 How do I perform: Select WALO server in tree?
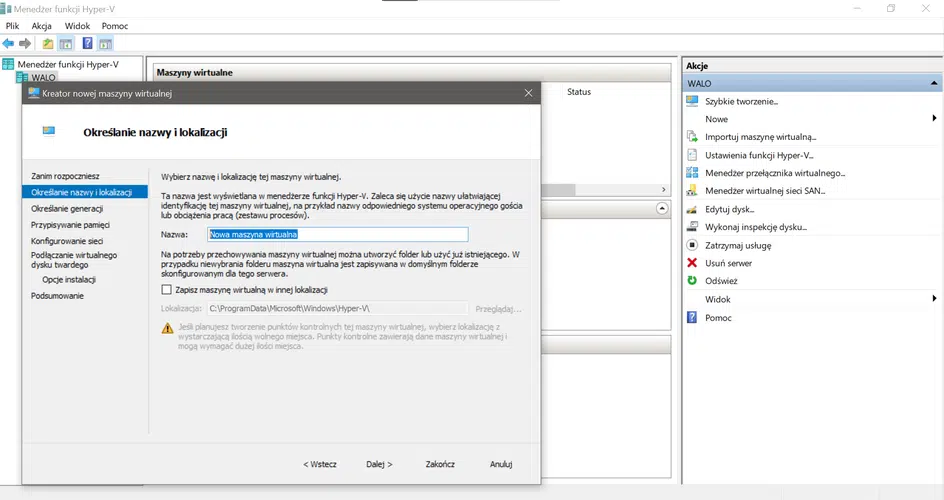click(43, 77)
